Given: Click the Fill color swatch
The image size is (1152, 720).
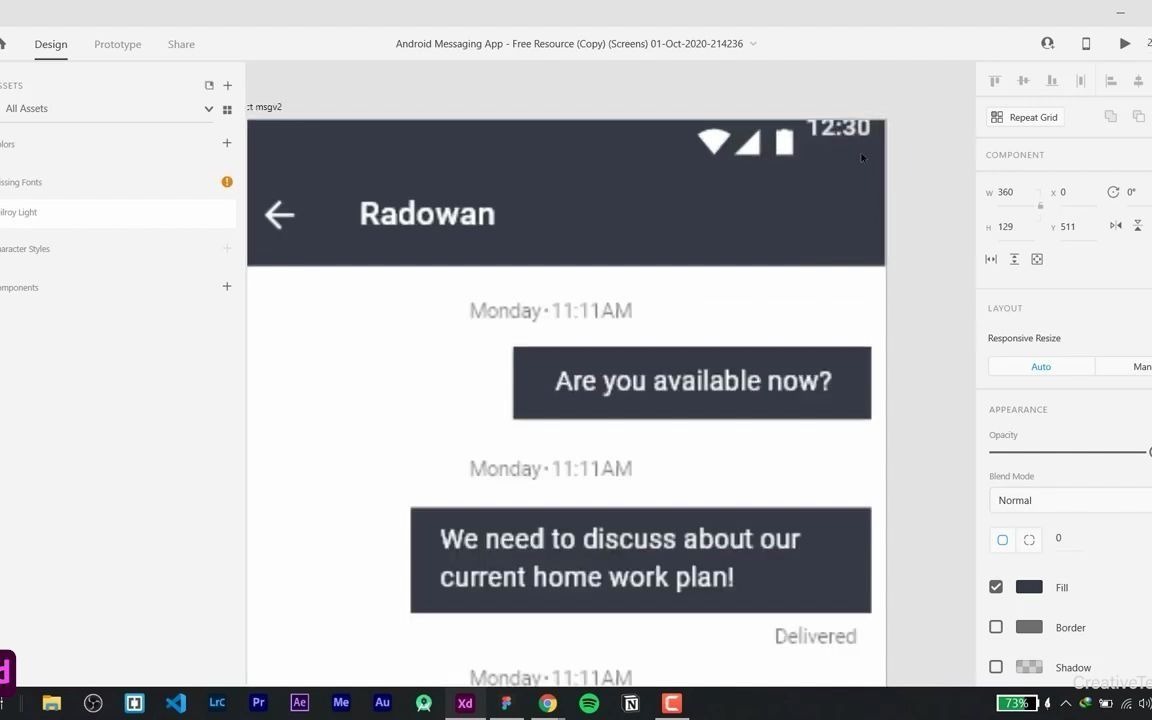Looking at the screenshot, I should click(1029, 587).
